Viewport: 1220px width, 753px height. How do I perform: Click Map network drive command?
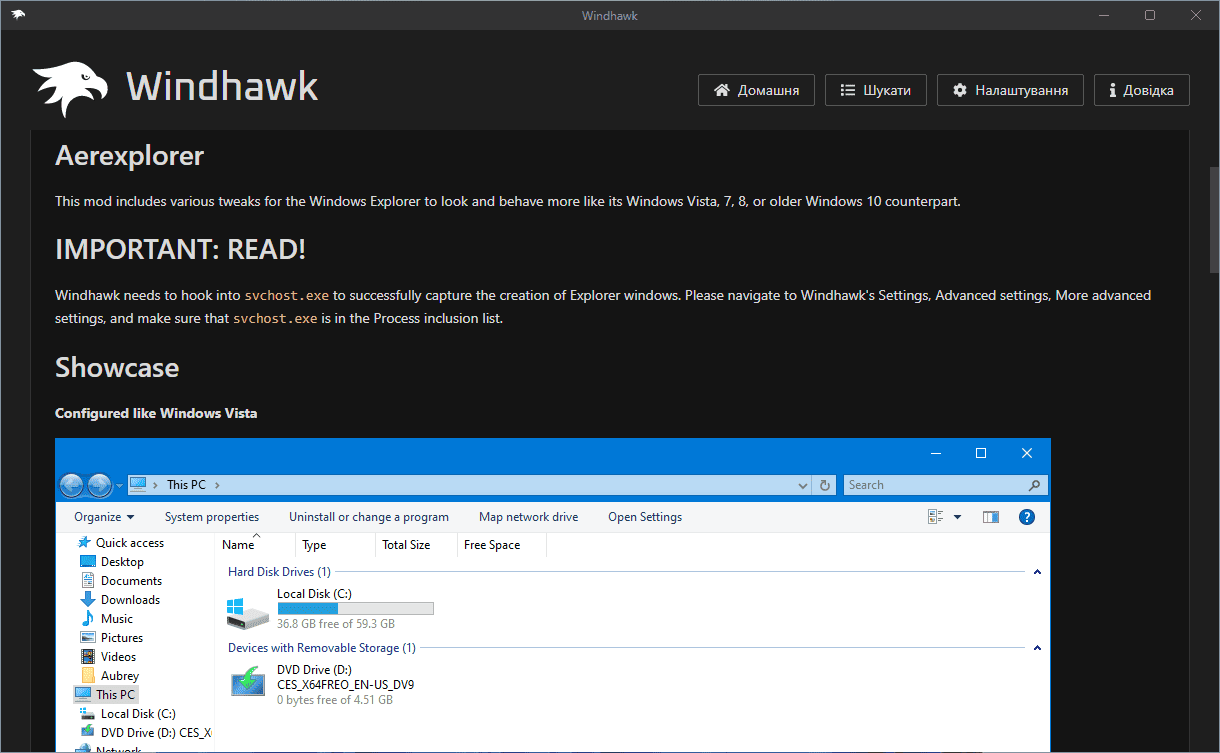click(x=528, y=517)
